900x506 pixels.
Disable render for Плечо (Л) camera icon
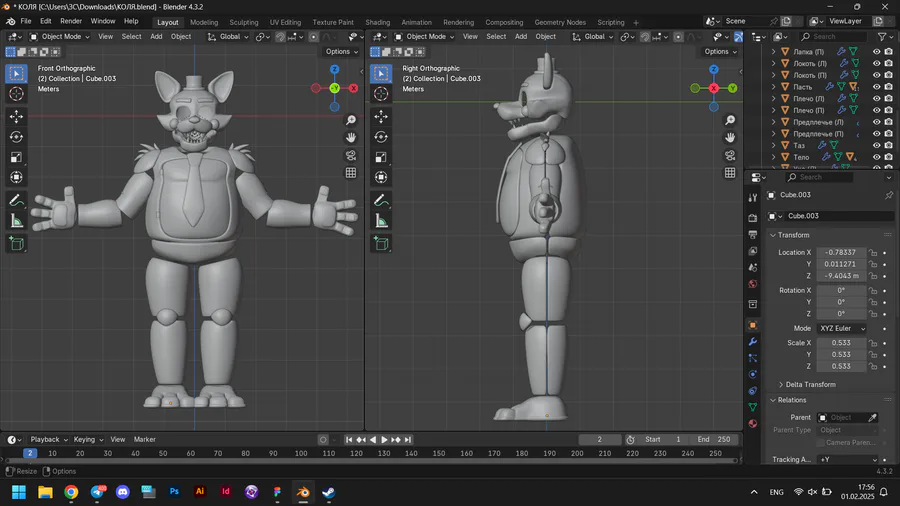[889, 98]
